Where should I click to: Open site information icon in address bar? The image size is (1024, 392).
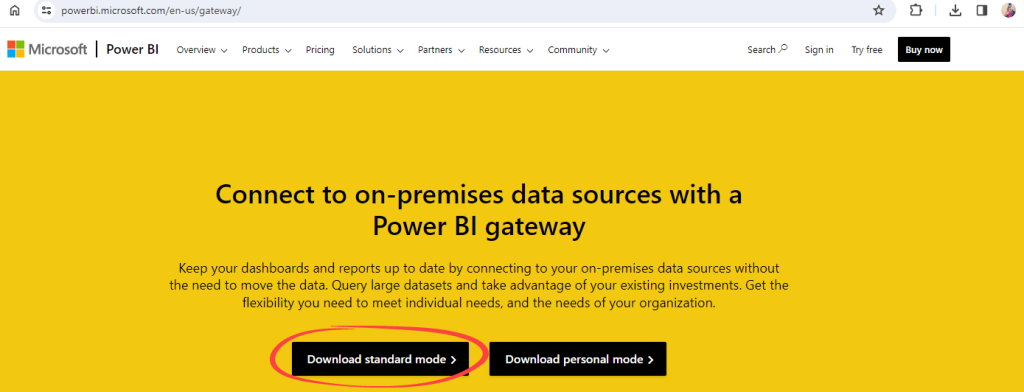click(46, 10)
